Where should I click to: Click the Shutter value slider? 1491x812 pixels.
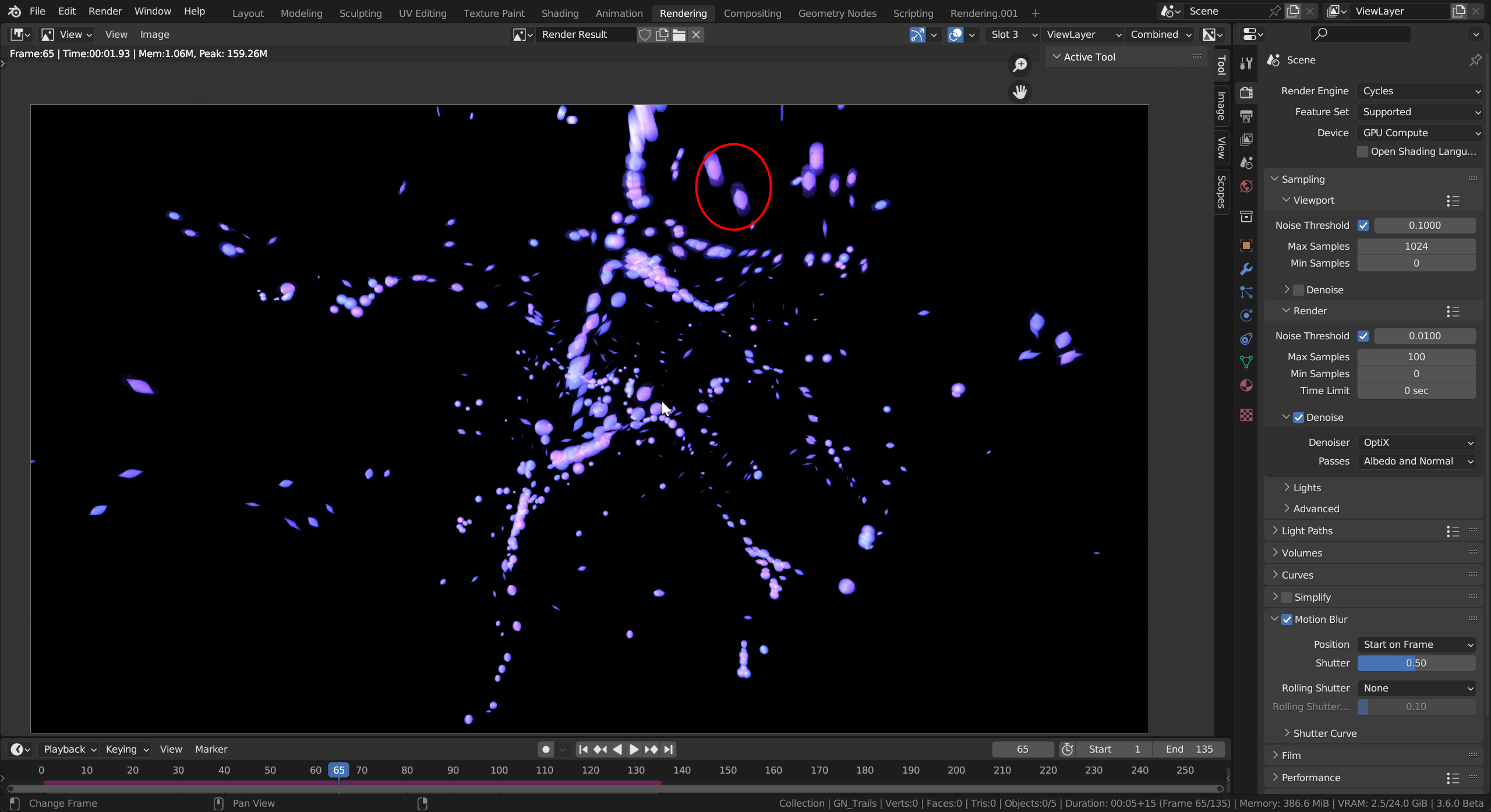point(1416,663)
